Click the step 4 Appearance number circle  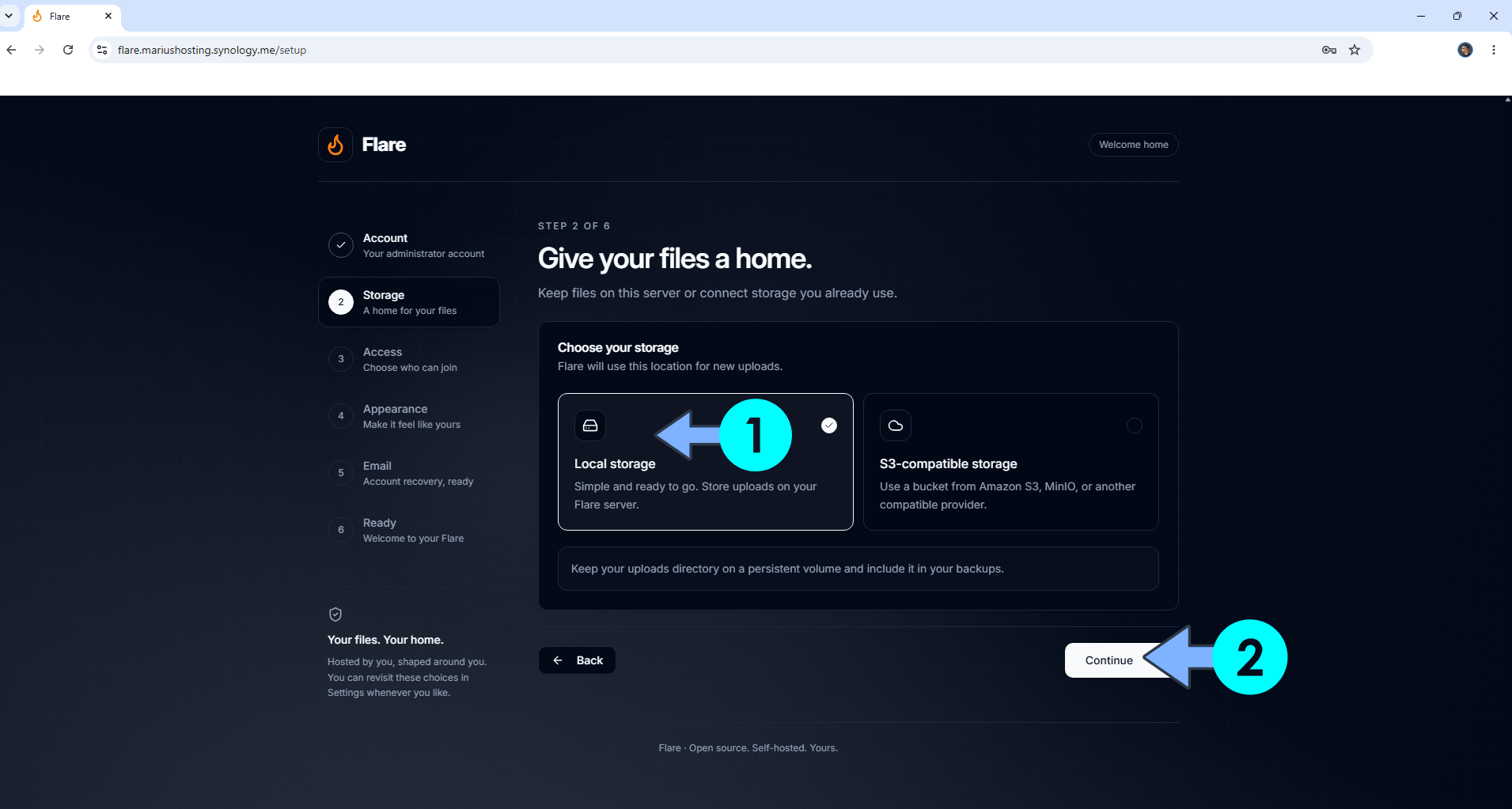coord(341,416)
